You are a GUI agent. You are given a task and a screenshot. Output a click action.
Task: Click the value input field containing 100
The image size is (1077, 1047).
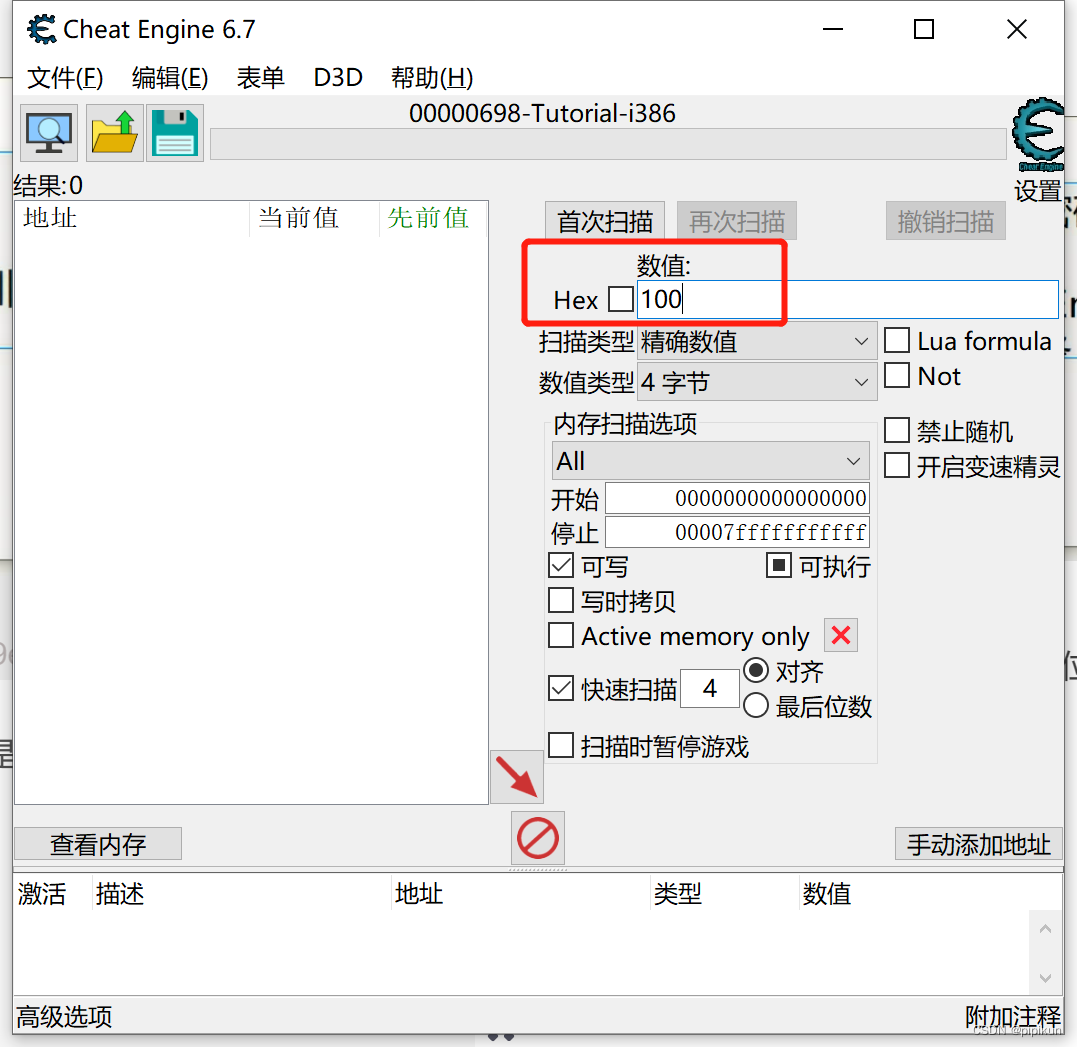[x=848, y=300]
